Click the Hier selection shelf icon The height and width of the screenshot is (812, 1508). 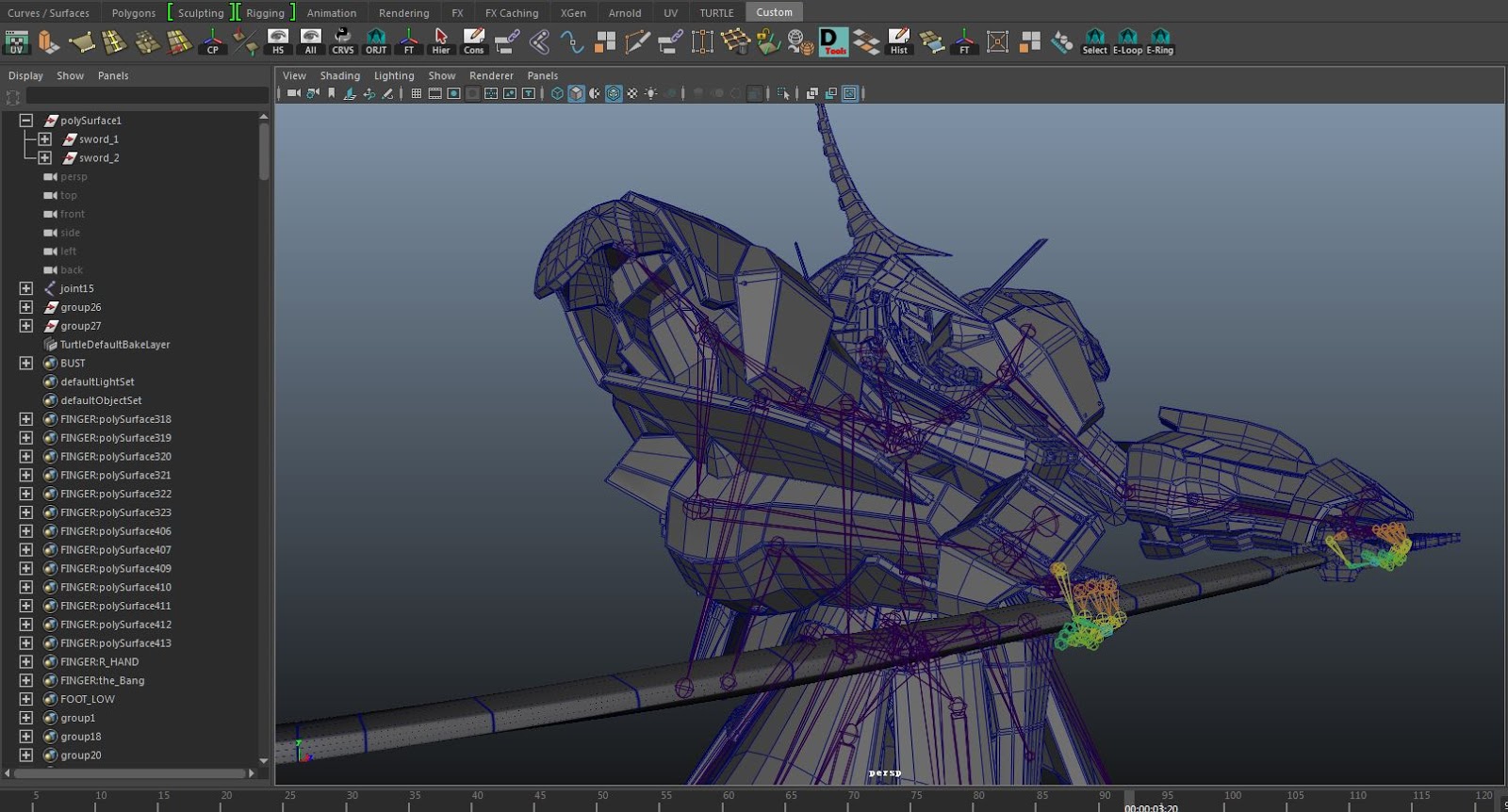tap(441, 42)
